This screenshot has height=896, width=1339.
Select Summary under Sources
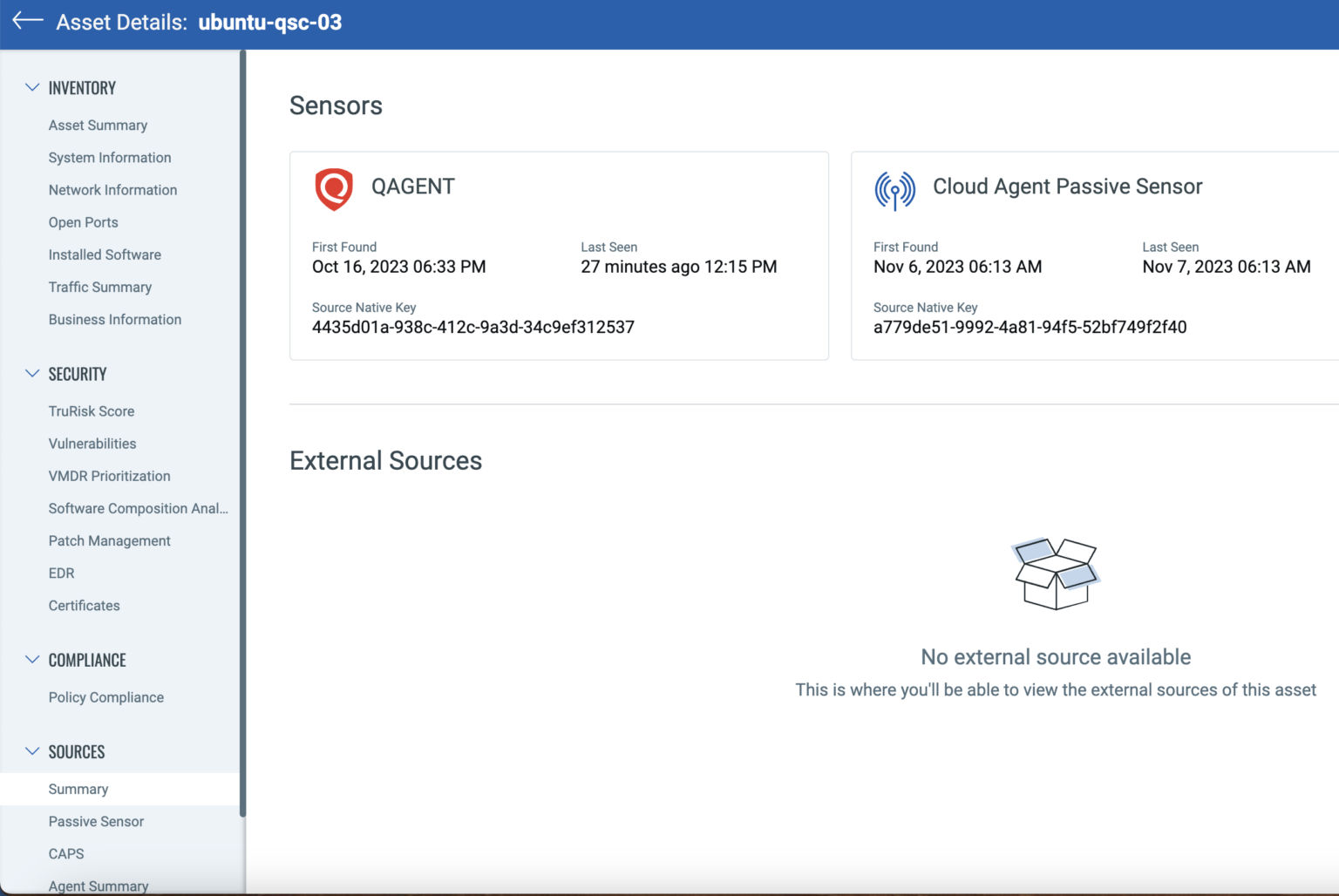78,789
